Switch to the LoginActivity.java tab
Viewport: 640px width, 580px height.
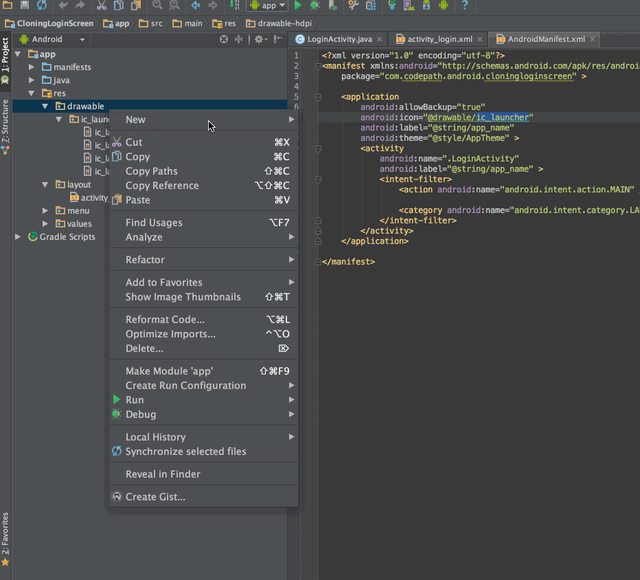click(338, 39)
